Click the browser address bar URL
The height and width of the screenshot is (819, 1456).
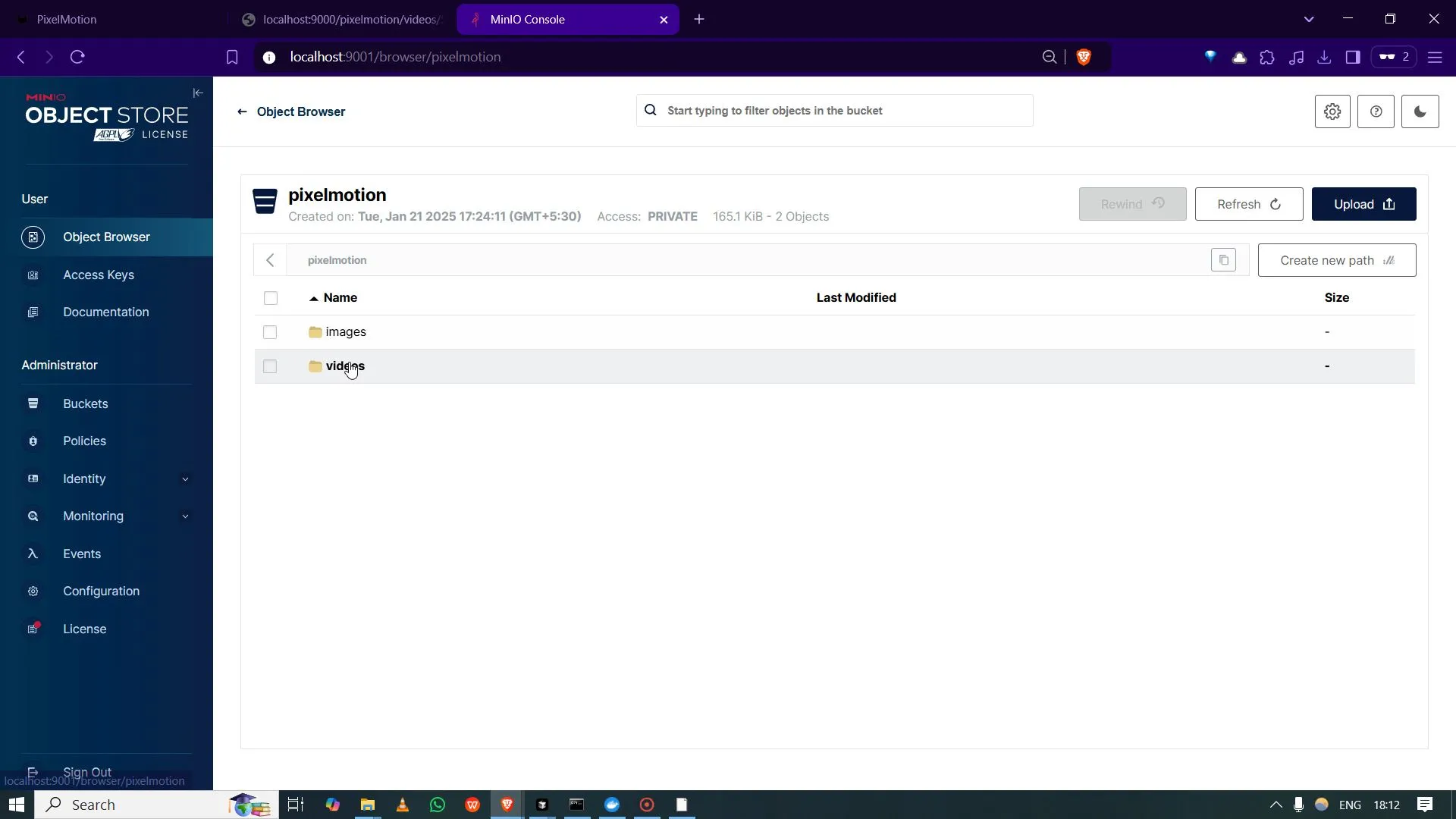395,57
